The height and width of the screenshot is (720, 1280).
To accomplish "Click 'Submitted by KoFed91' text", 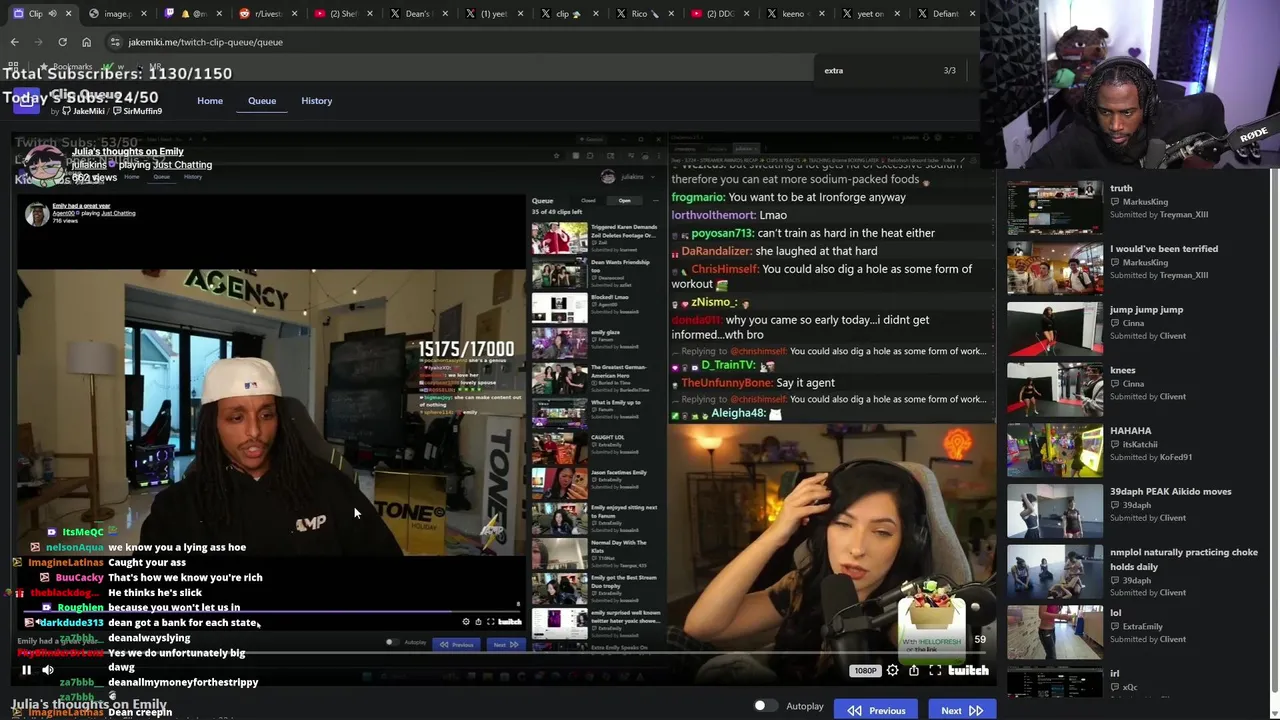I will [1151, 458].
